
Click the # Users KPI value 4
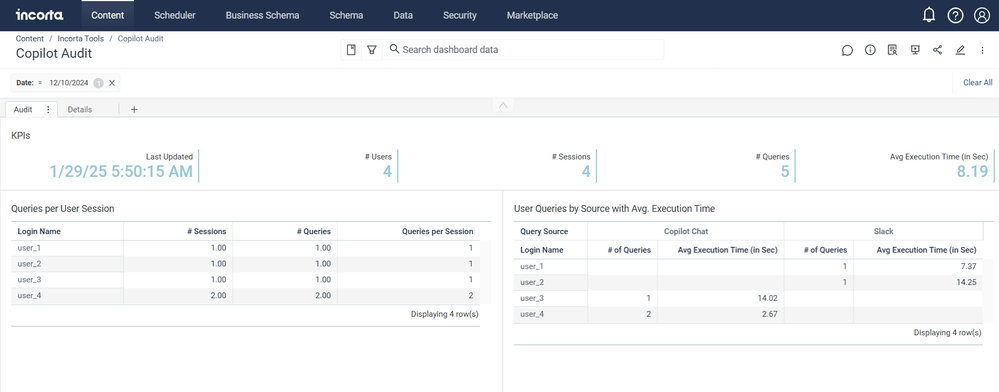387,171
